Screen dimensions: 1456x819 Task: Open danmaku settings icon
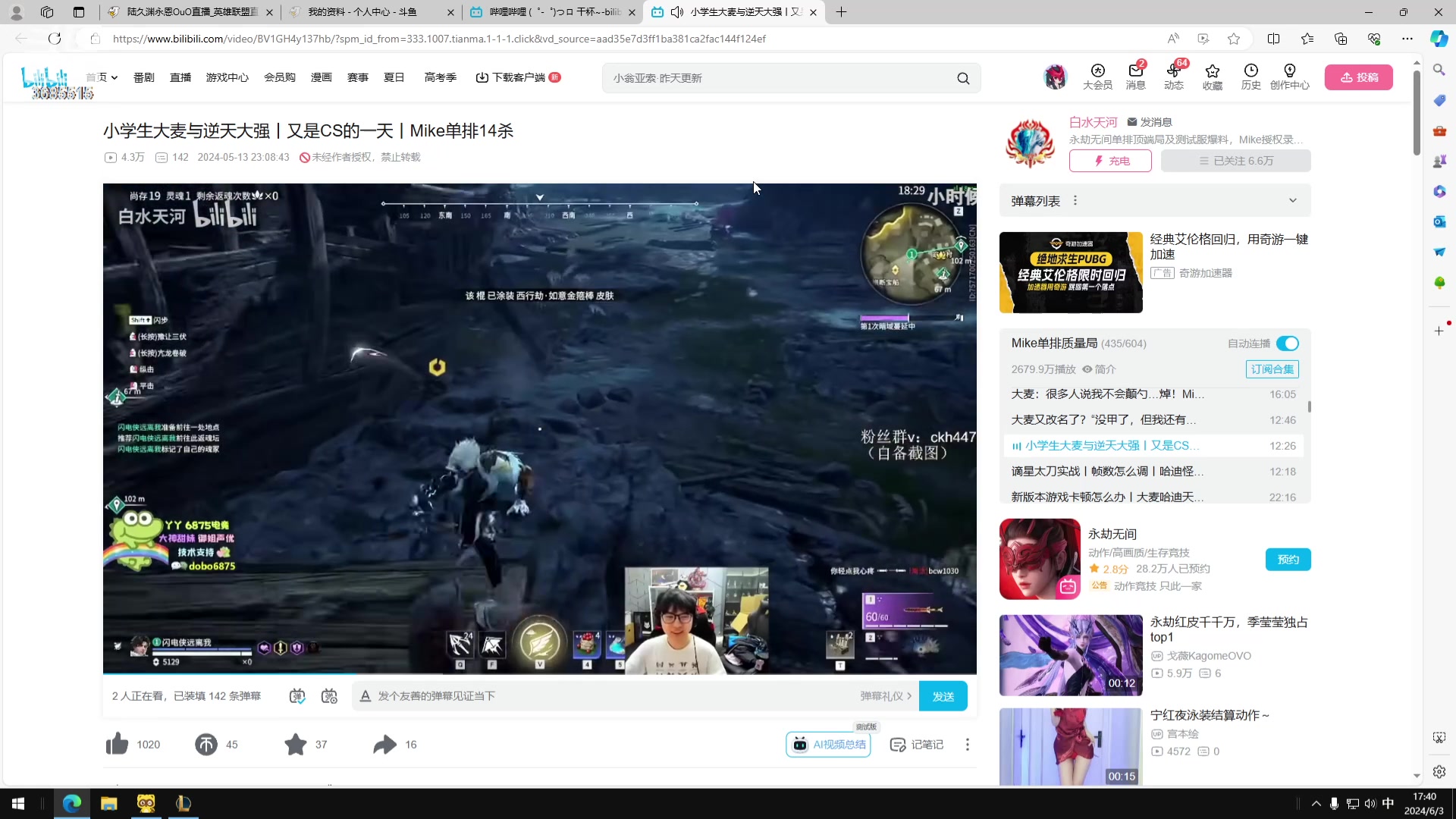(329, 696)
